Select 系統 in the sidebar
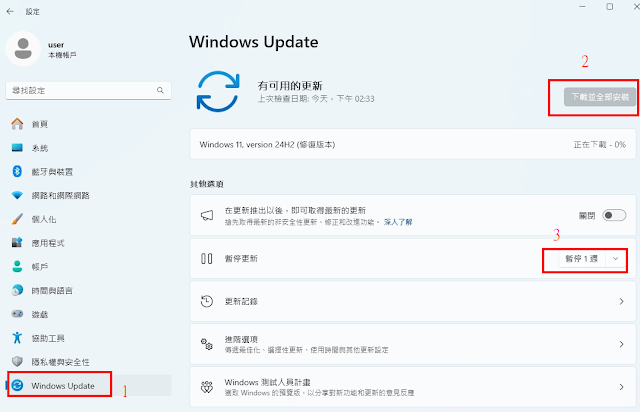 [89, 148]
